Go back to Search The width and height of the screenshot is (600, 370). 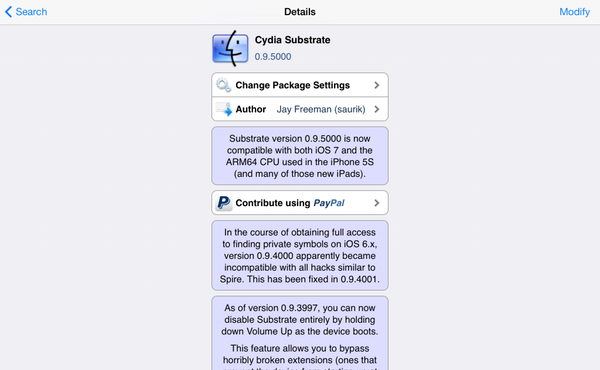click(26, 12)
